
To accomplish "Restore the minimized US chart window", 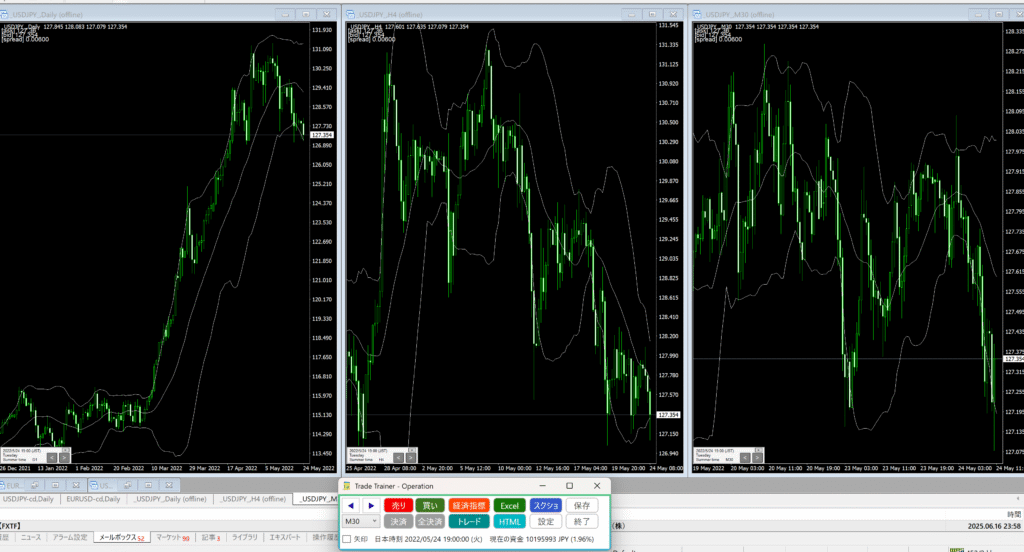I will click(128, 485).
